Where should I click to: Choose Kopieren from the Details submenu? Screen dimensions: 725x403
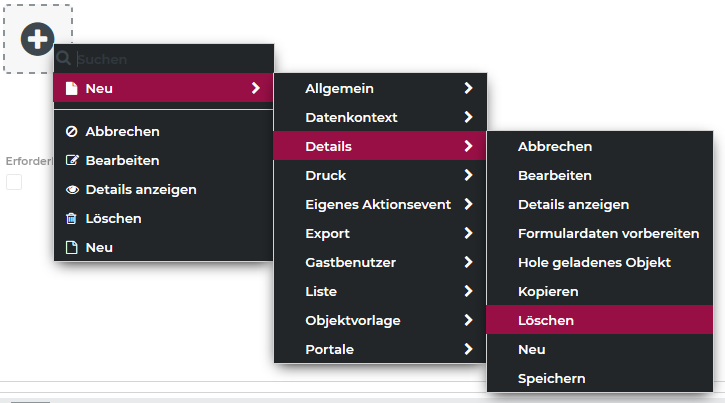tap(548, 292)
